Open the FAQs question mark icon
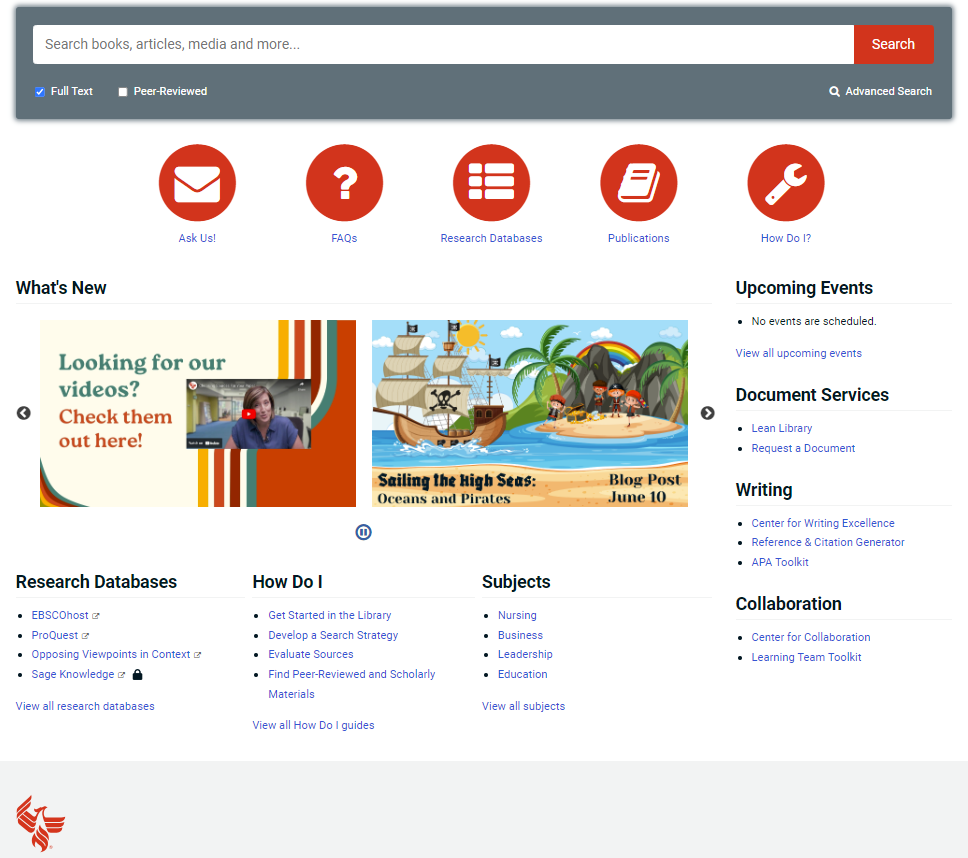 pos(344,183)
